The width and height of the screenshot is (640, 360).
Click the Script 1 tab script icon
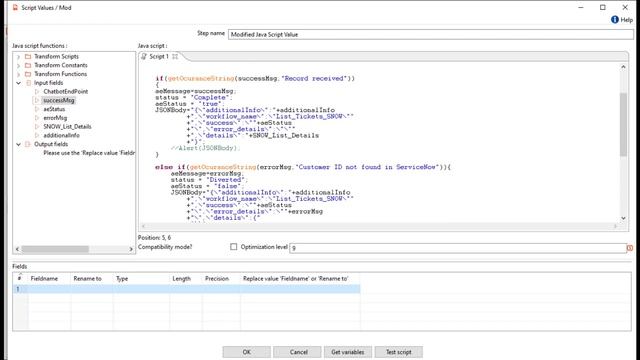(144, 56)
